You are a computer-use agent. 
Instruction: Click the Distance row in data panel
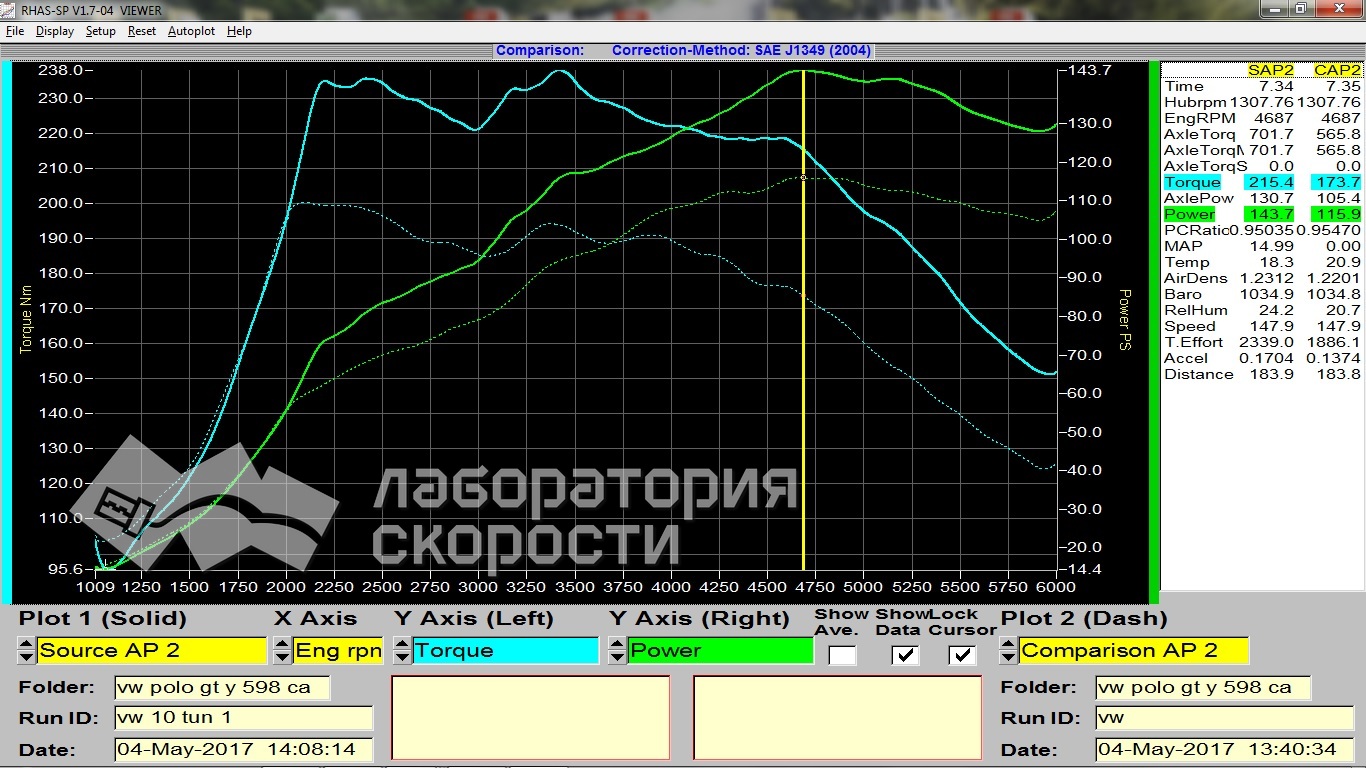[1262, 374]
